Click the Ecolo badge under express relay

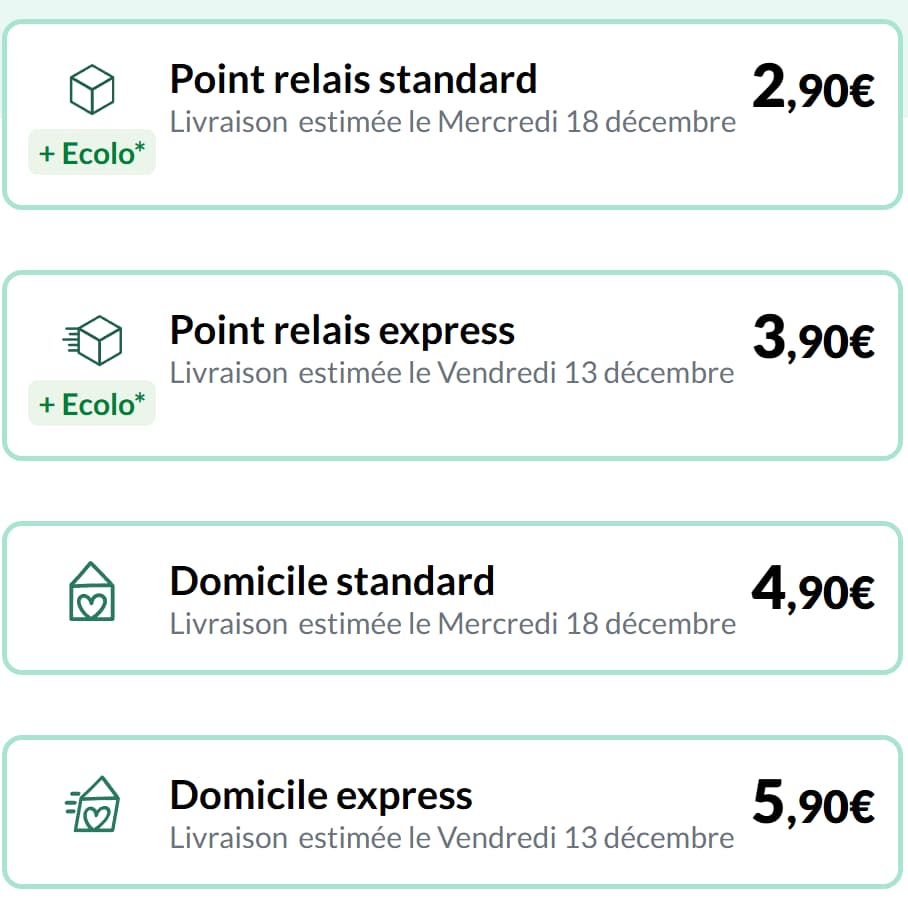(92, 405)
